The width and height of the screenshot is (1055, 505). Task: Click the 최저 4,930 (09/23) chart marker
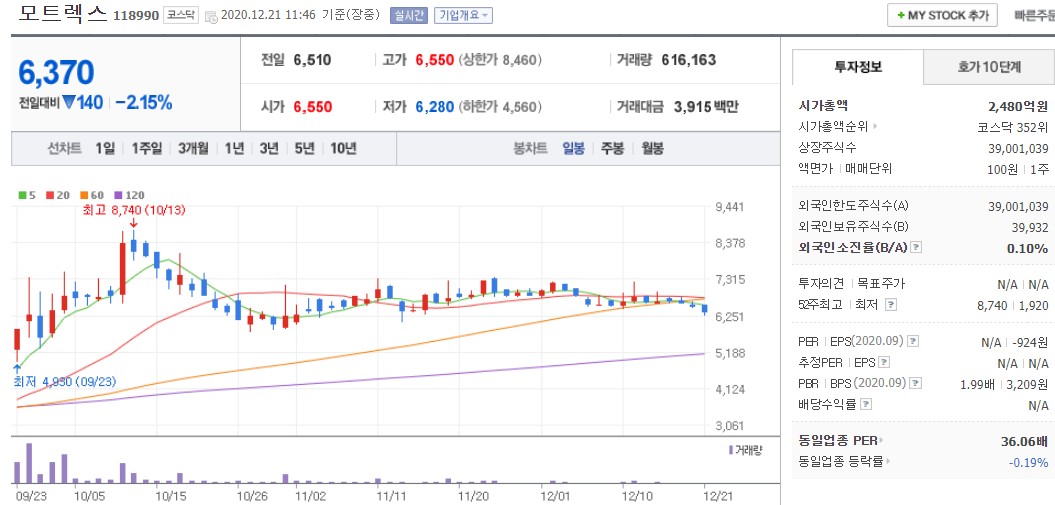65,382
